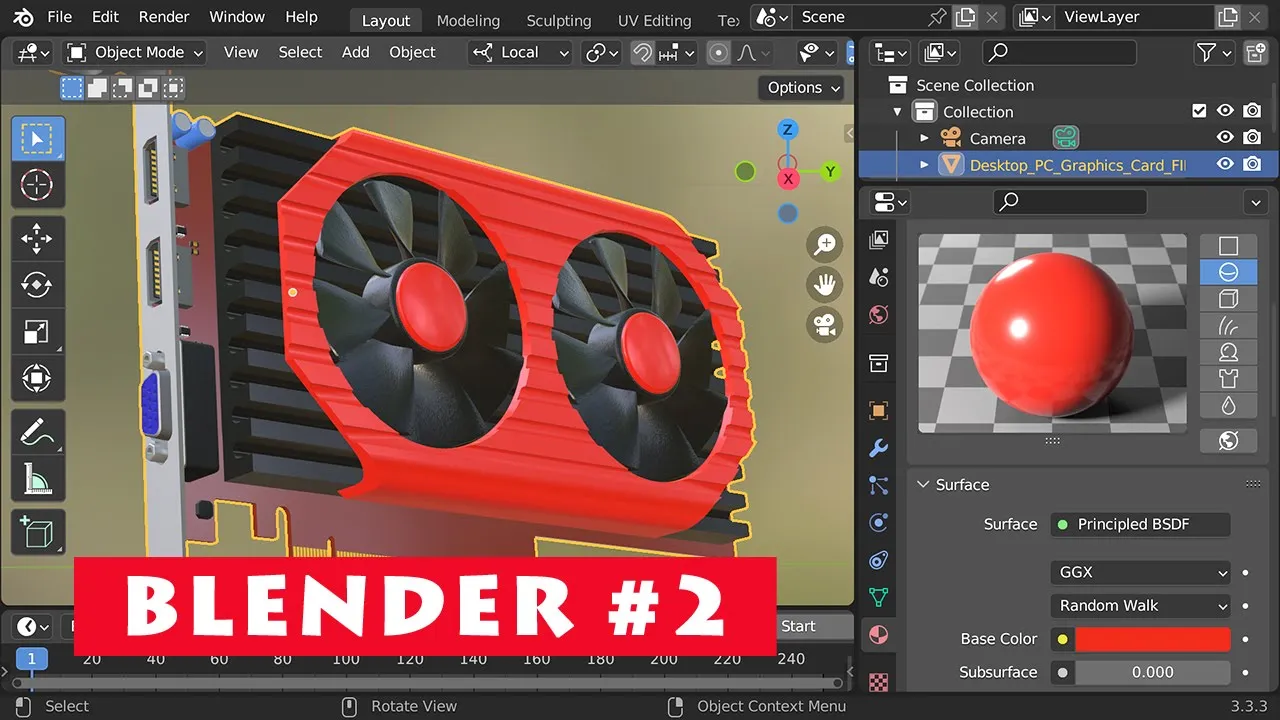Select flat plane preview shape icon
This screenshot has height=720, width=1280.
[x=1229, y=246]
